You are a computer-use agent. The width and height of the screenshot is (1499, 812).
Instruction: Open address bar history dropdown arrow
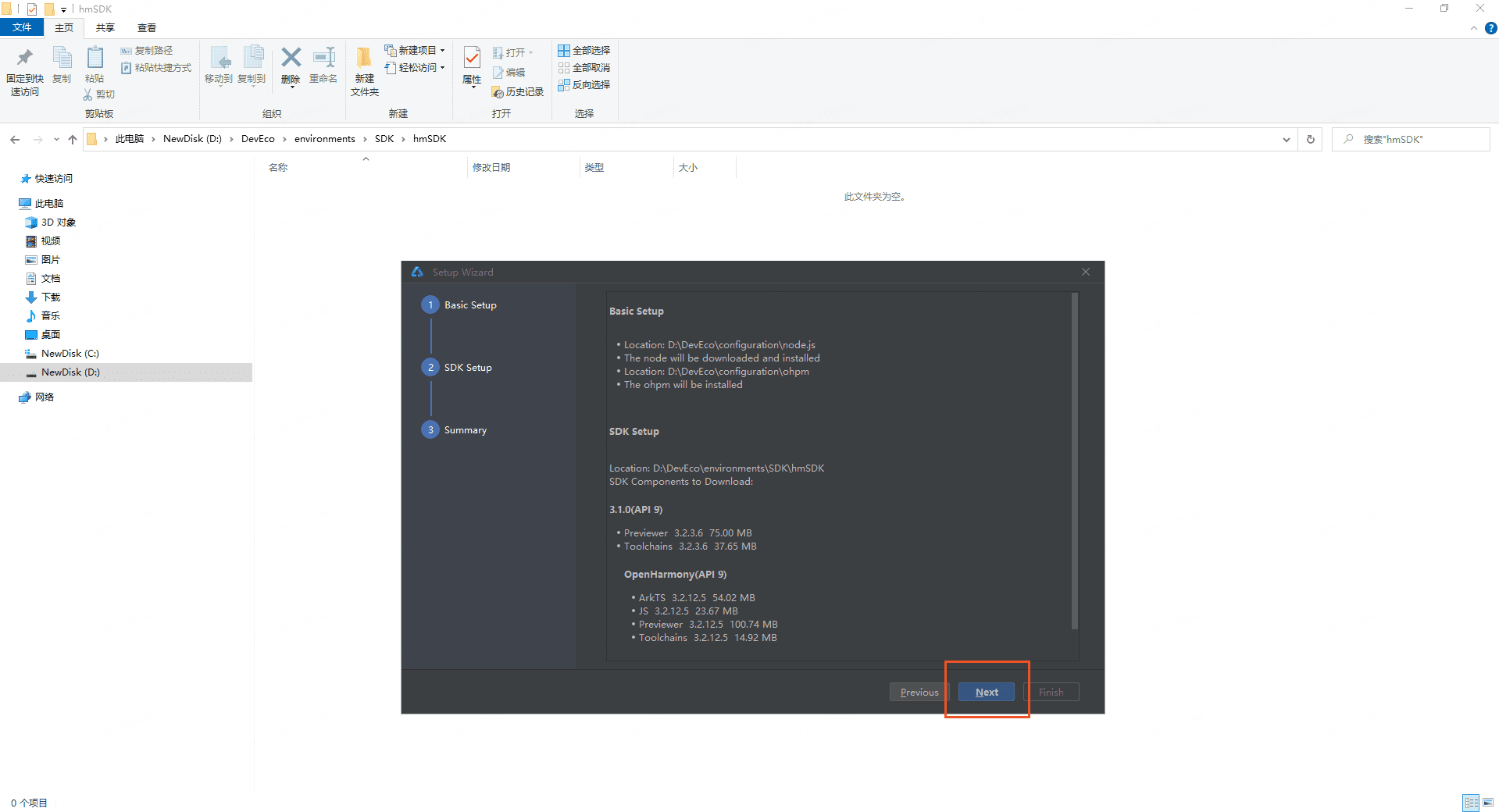(x=1286, y=139)
